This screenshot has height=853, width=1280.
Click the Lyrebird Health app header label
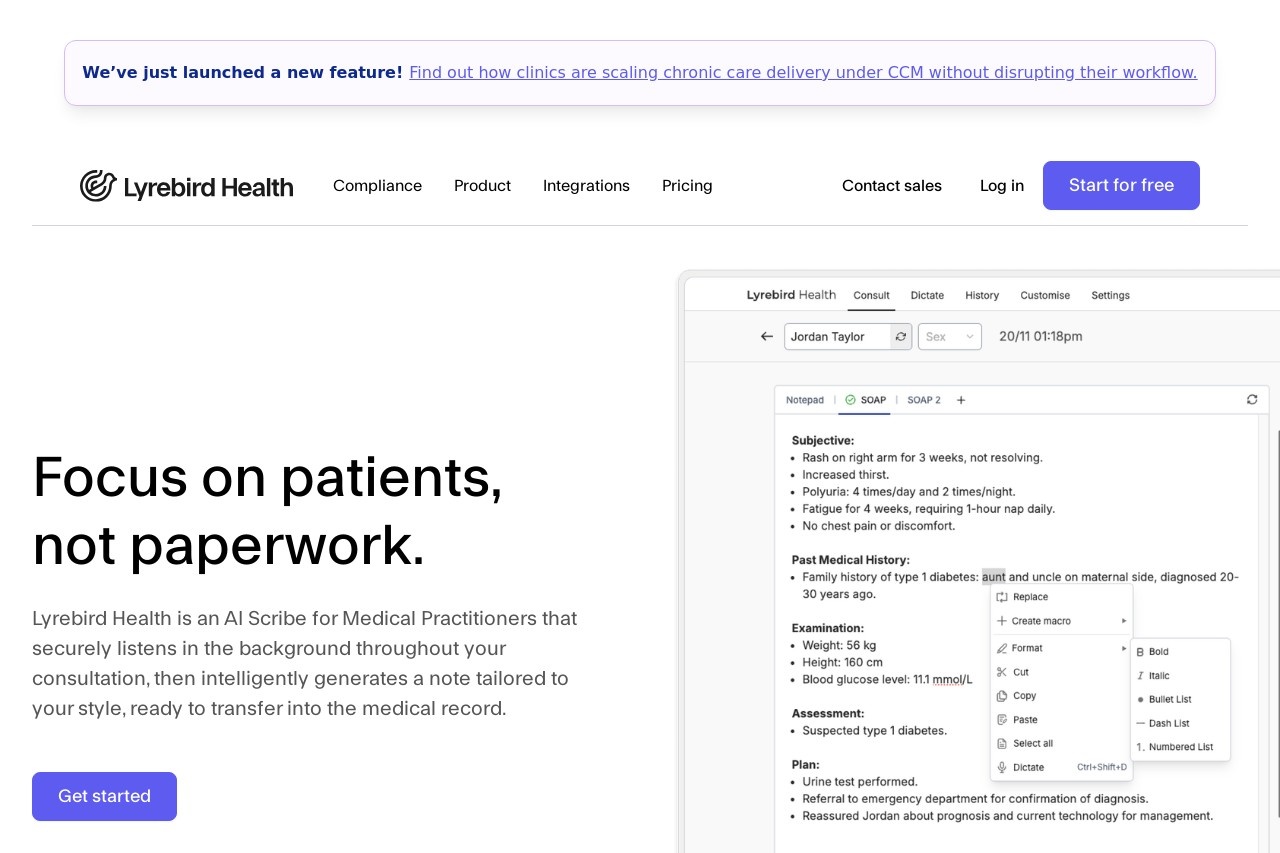coord(791,295)
